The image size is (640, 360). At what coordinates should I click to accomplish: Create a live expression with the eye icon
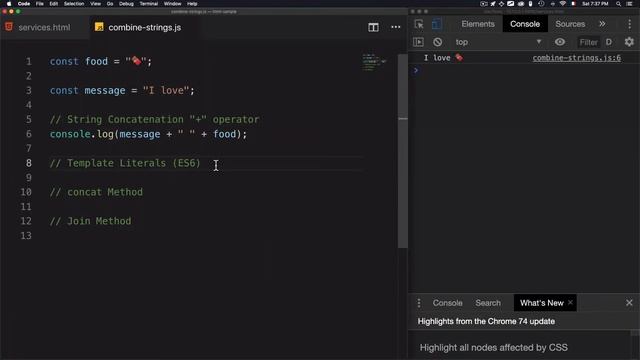point(560,42)
